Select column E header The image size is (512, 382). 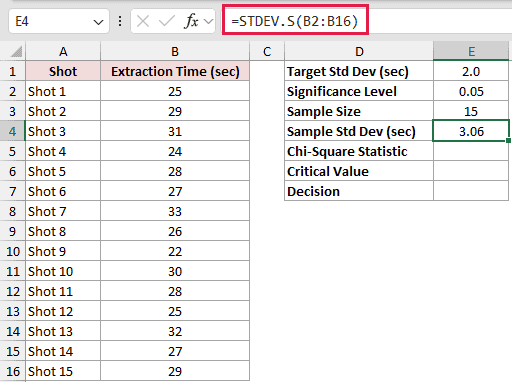pyautogui.click(x=471, y=51)
